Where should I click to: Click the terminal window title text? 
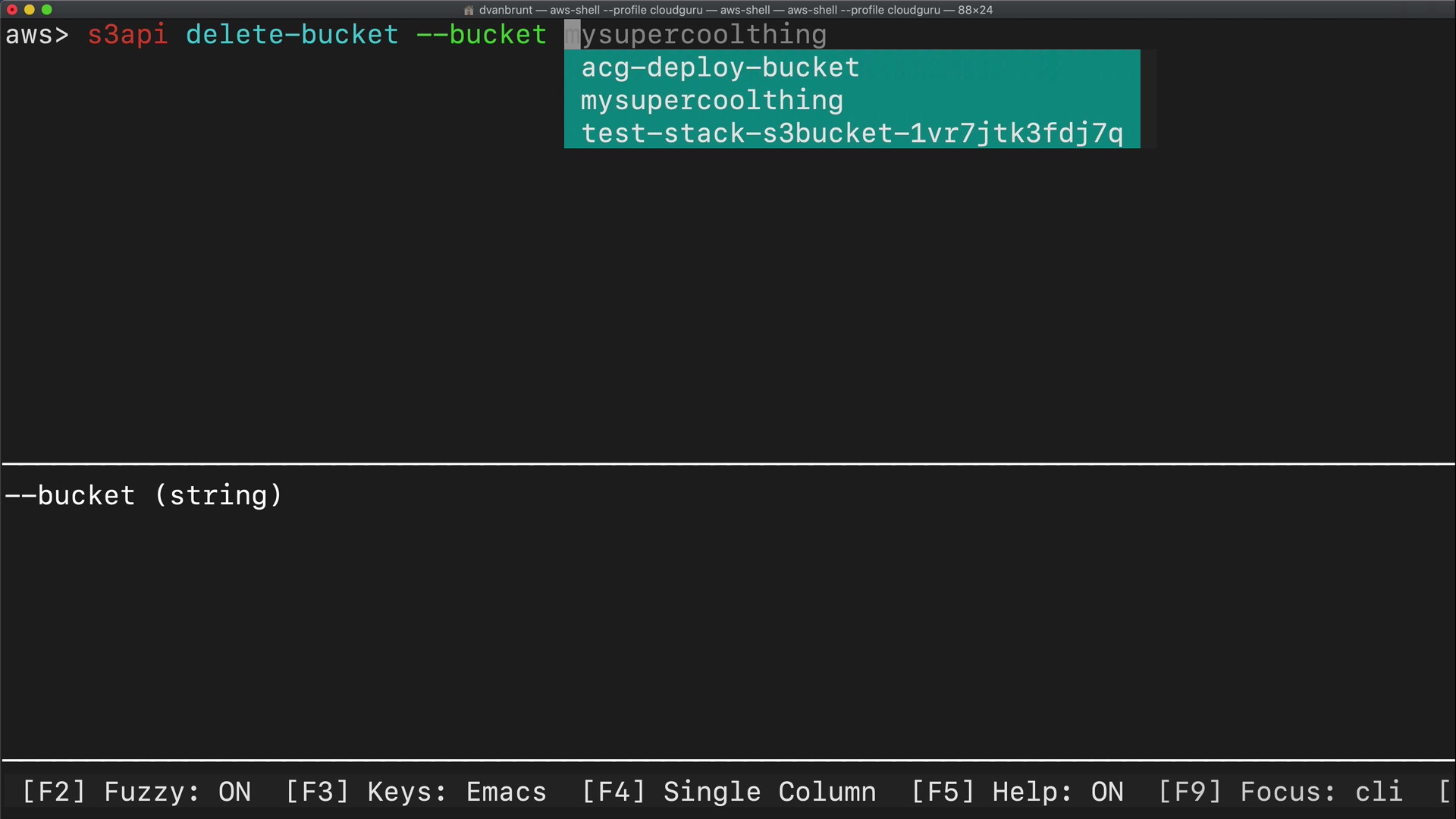click(x=736, y=10)
